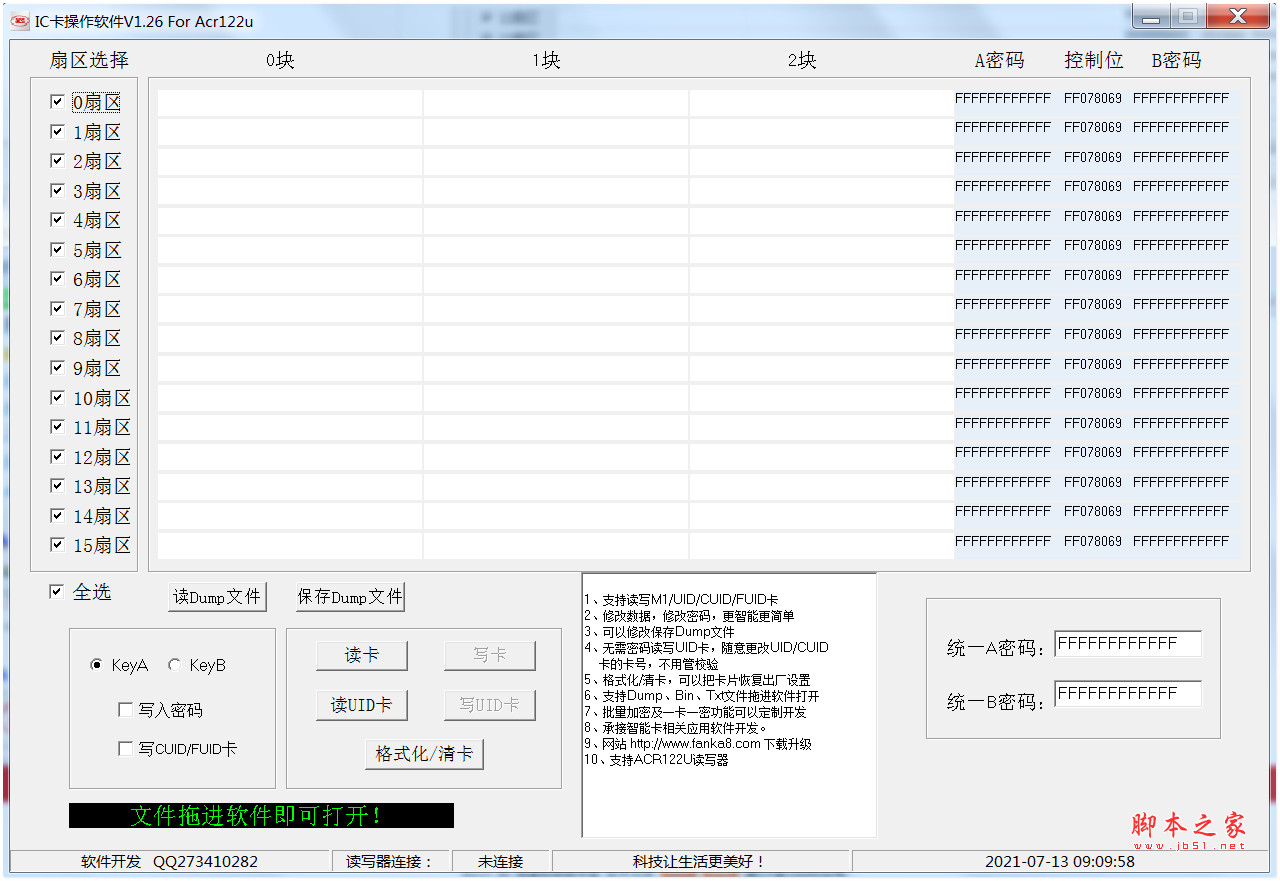Enable the 写入密码 checkbox
The height and width of the screenshot is (881, 1280).
click(126, 710)
